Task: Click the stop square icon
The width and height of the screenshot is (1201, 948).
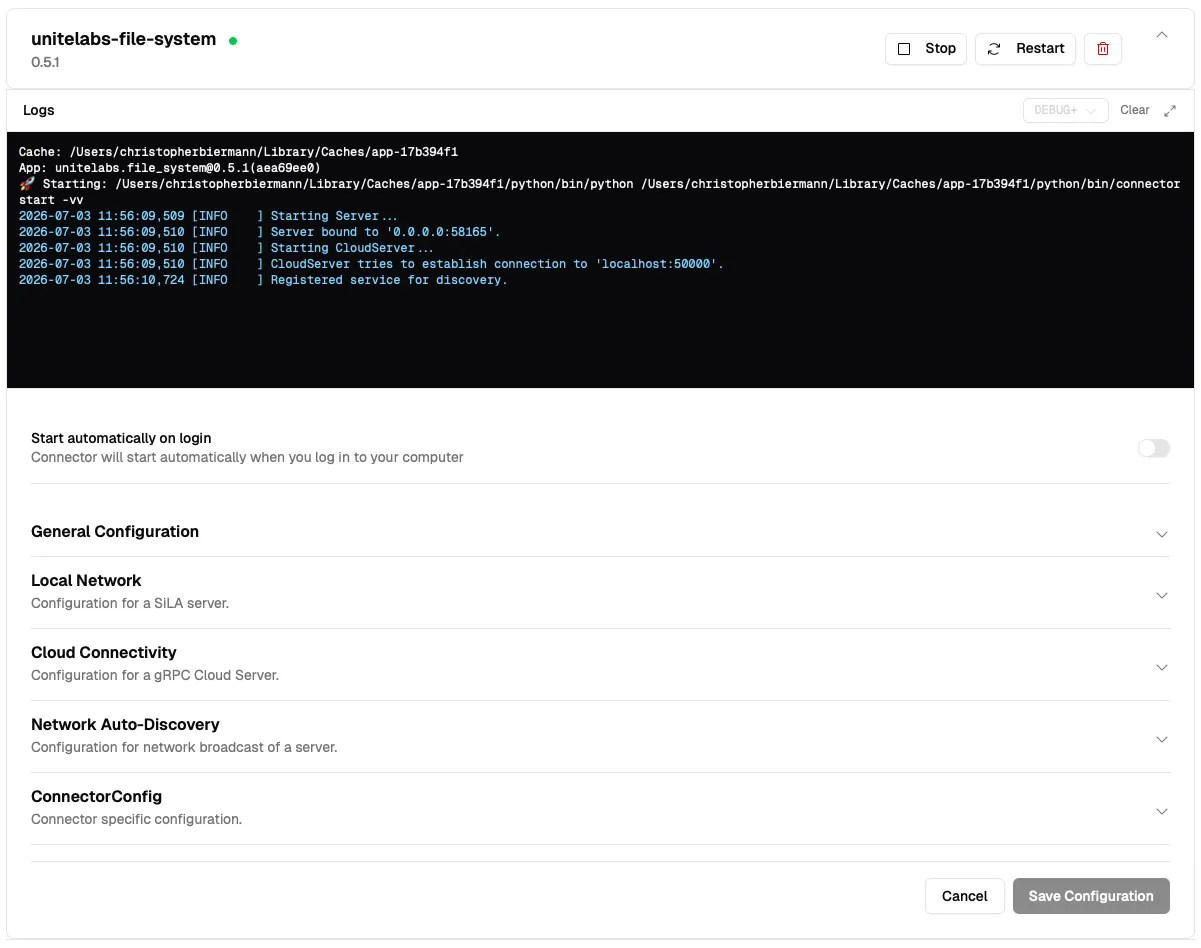Action: (x=904, y=49)
